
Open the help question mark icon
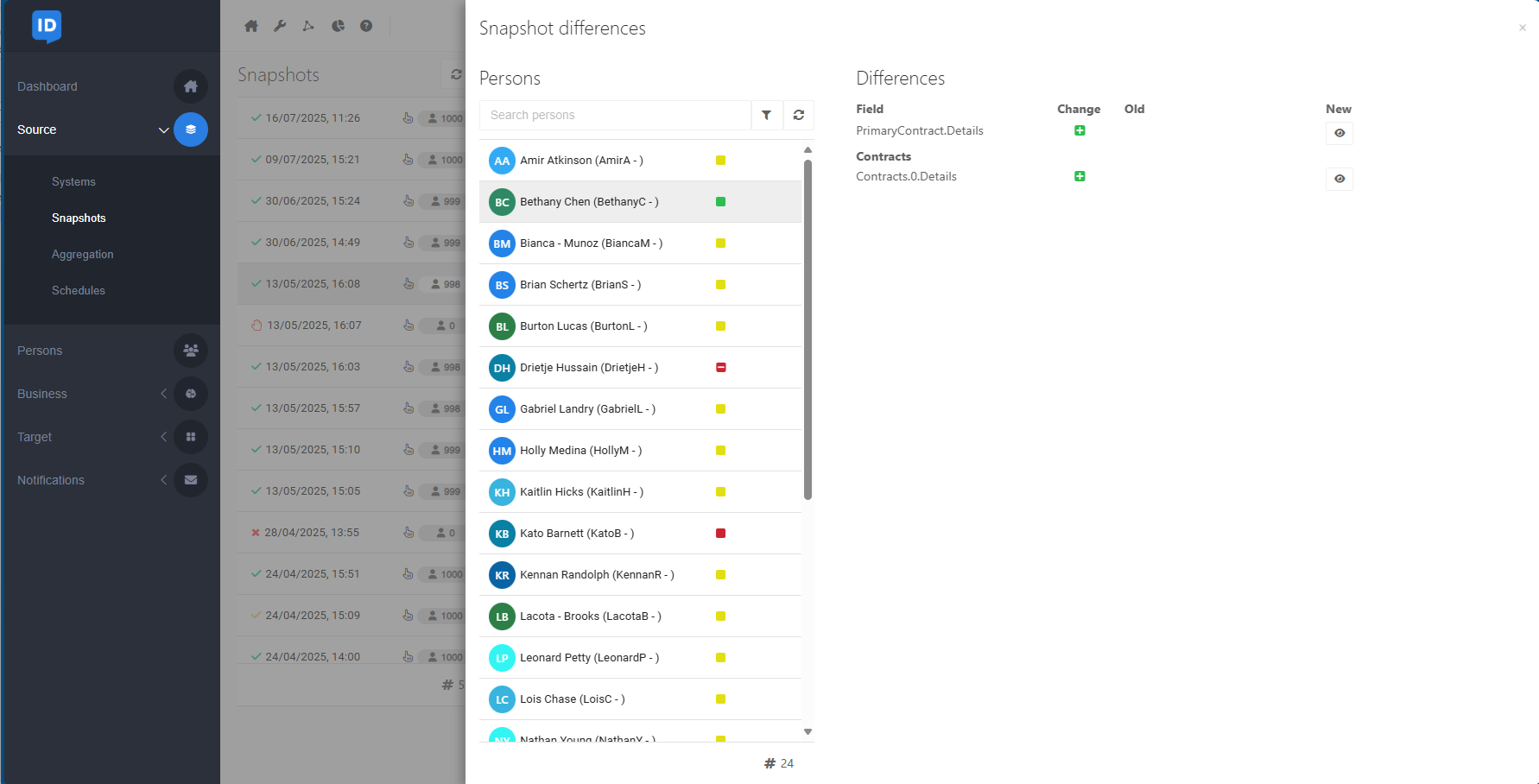pos(366,26)
